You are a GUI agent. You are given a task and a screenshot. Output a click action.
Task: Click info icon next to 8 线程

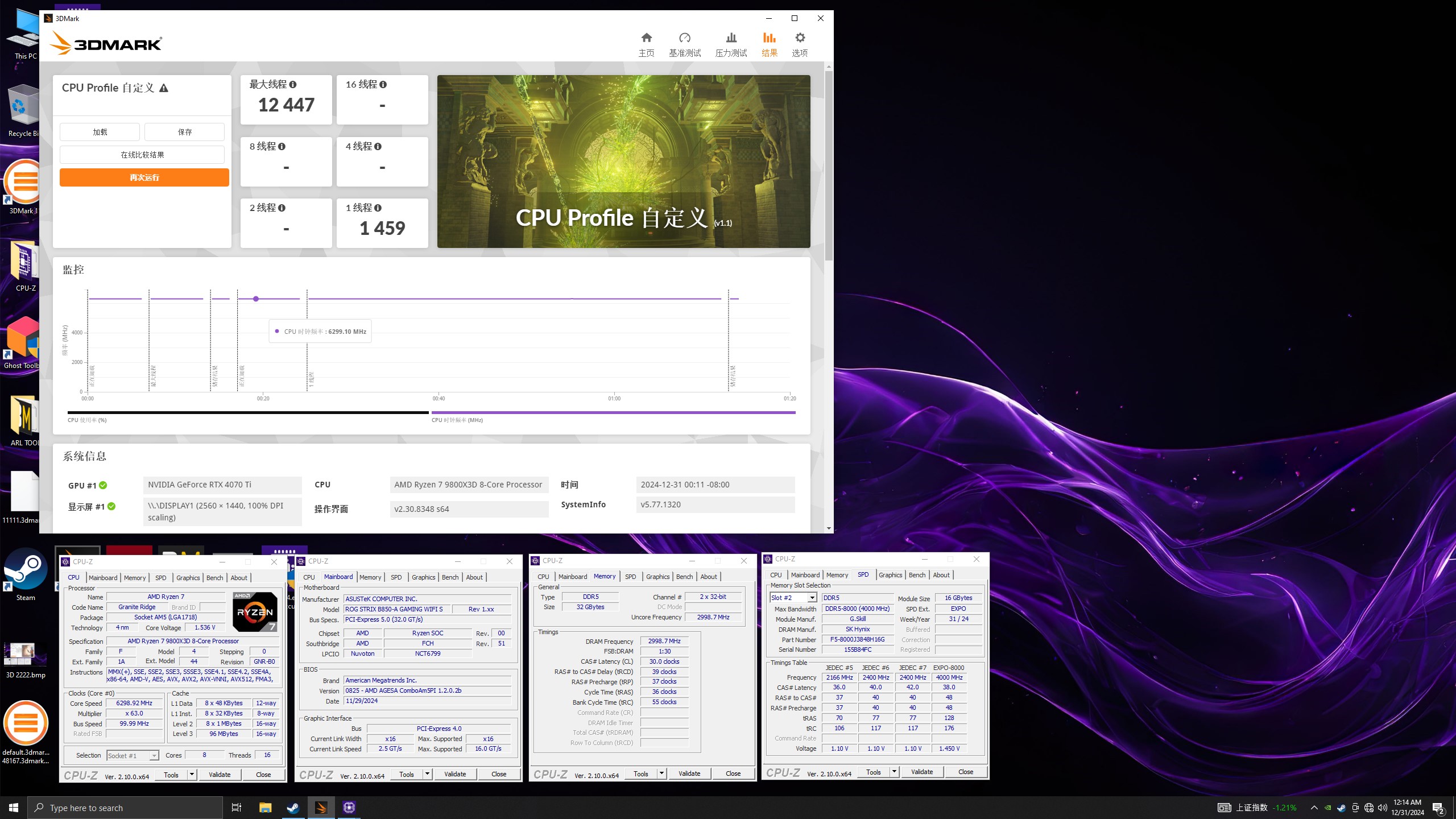point(282,146)
